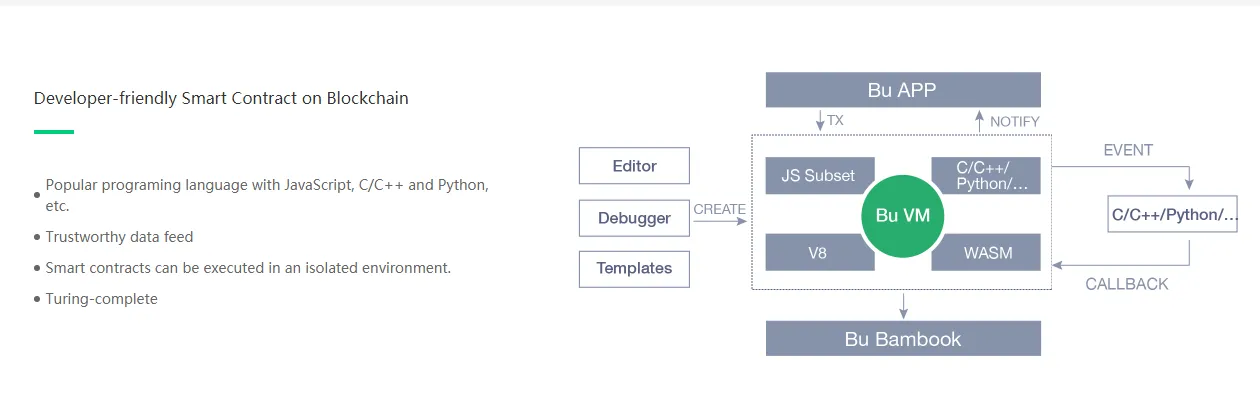Select the Editor box

tap(634, 166)
